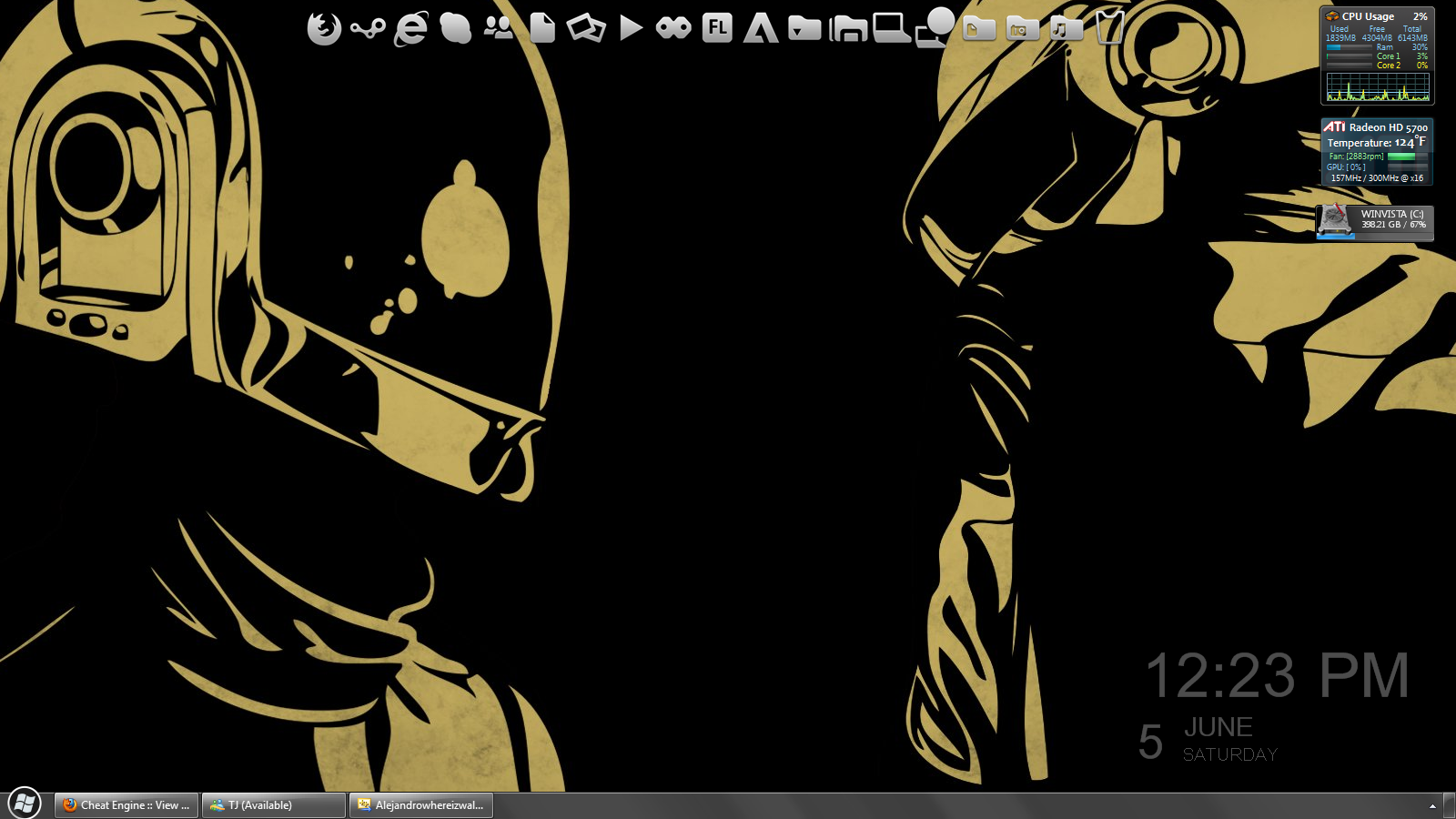Launch Firefox from the dock

click(x=325, y=27)
